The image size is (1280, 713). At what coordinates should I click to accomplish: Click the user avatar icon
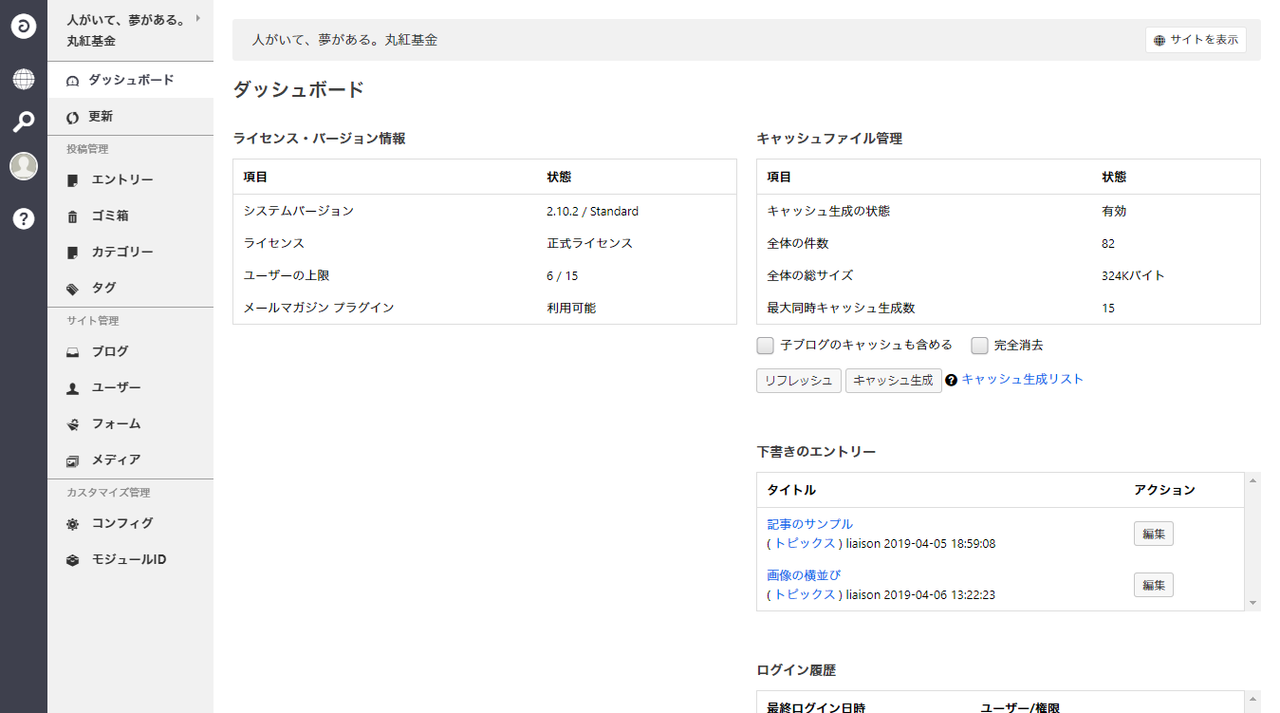pyautogui.click(x=23, y=166)
